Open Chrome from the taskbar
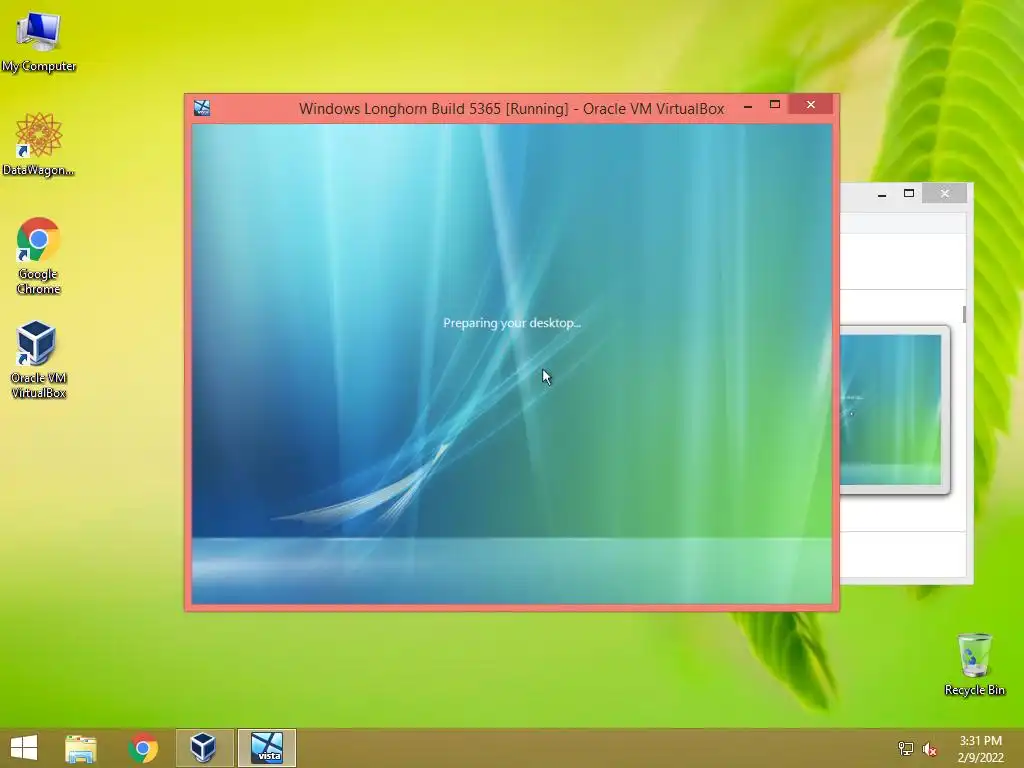Image resolution: width=1024 pixels, height=768 pixels. [144, 748]
